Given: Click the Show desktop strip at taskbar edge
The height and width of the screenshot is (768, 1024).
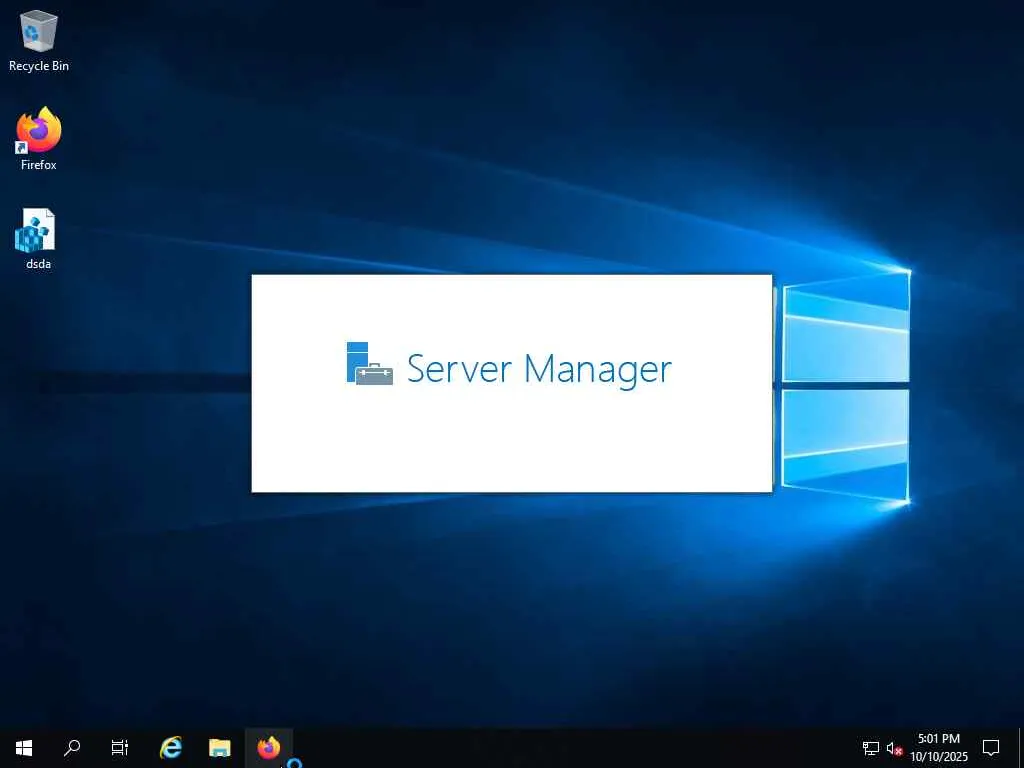Looking at the screenshot, I should 1021,748.
